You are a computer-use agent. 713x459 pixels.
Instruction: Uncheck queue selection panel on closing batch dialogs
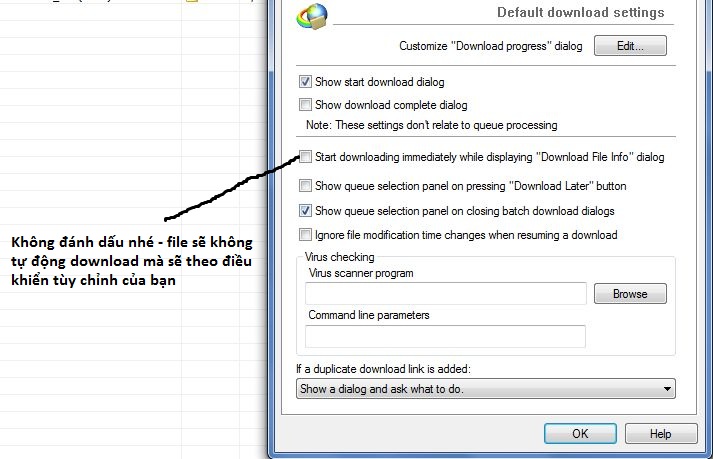305,211
